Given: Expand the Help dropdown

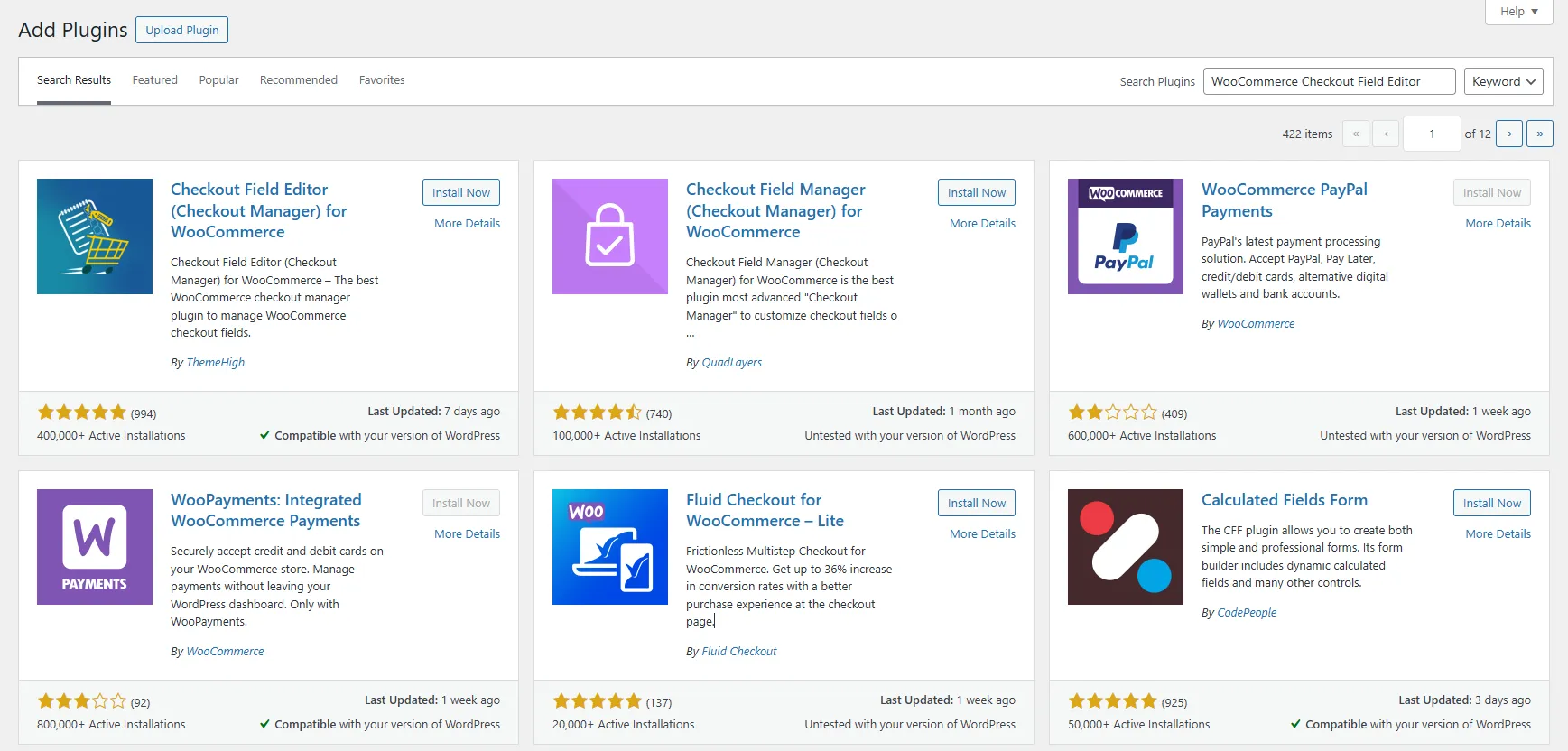Looking at the screenshot, I should 1519,12.
